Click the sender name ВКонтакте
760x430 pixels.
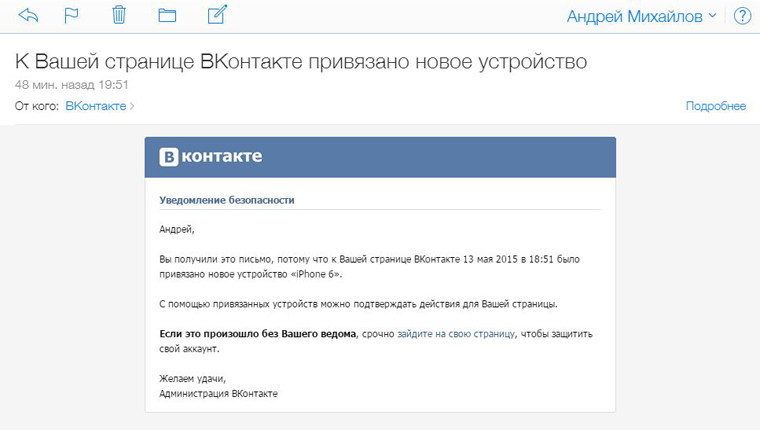[95, 106]
